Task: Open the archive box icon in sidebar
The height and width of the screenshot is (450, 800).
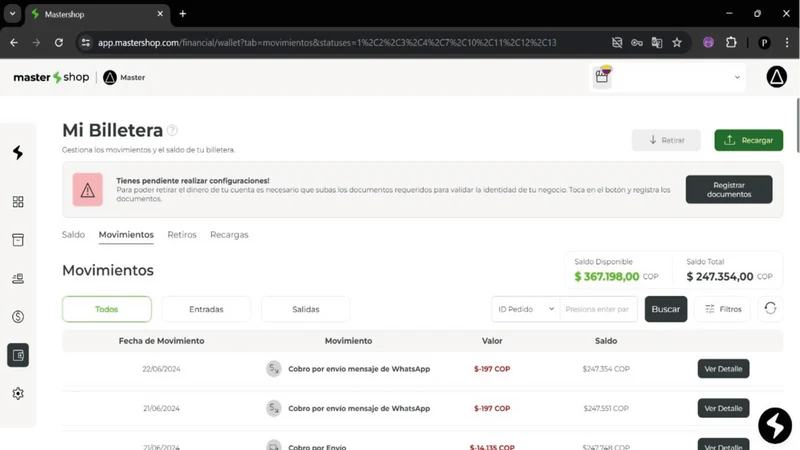Action: (18, 240)
